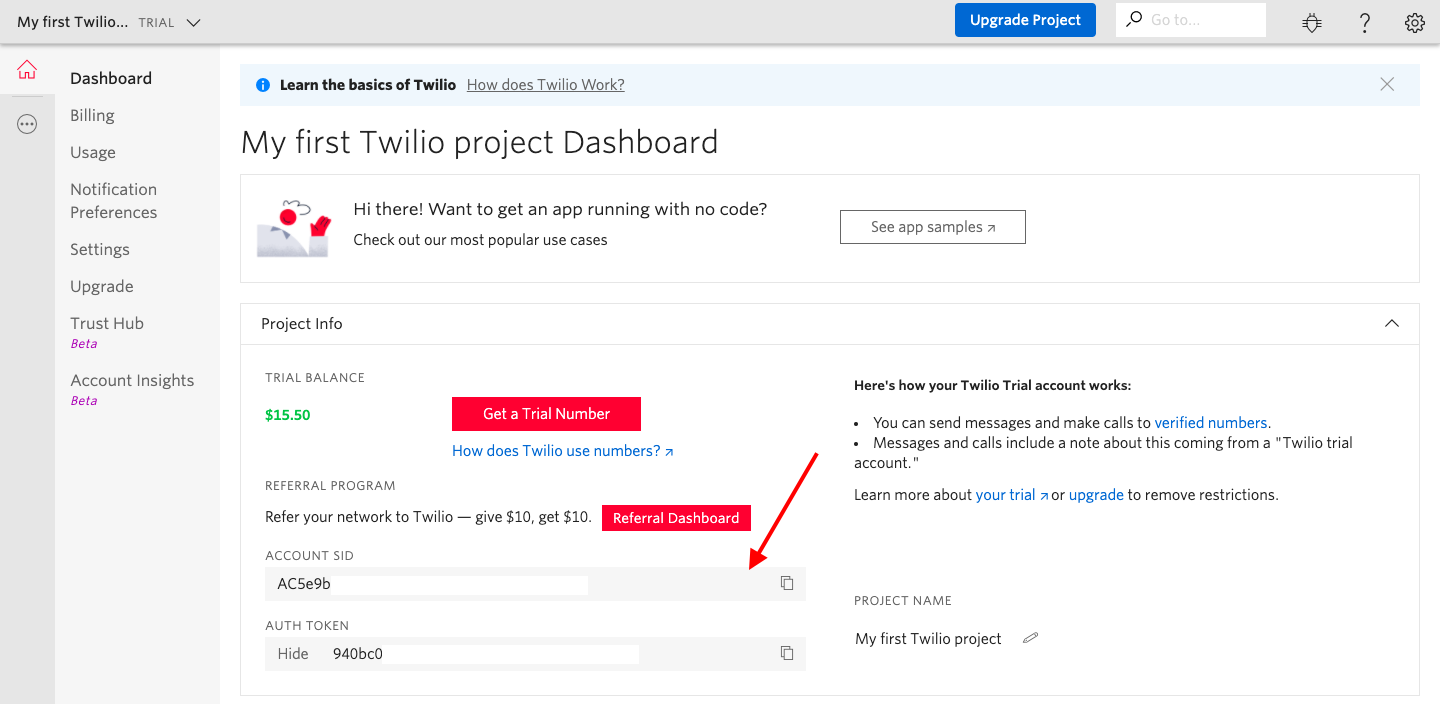The height and width of the screenshot is (704, 1440).
Task: Open the debugger alerts icon
Action: tap(1311, 22)
